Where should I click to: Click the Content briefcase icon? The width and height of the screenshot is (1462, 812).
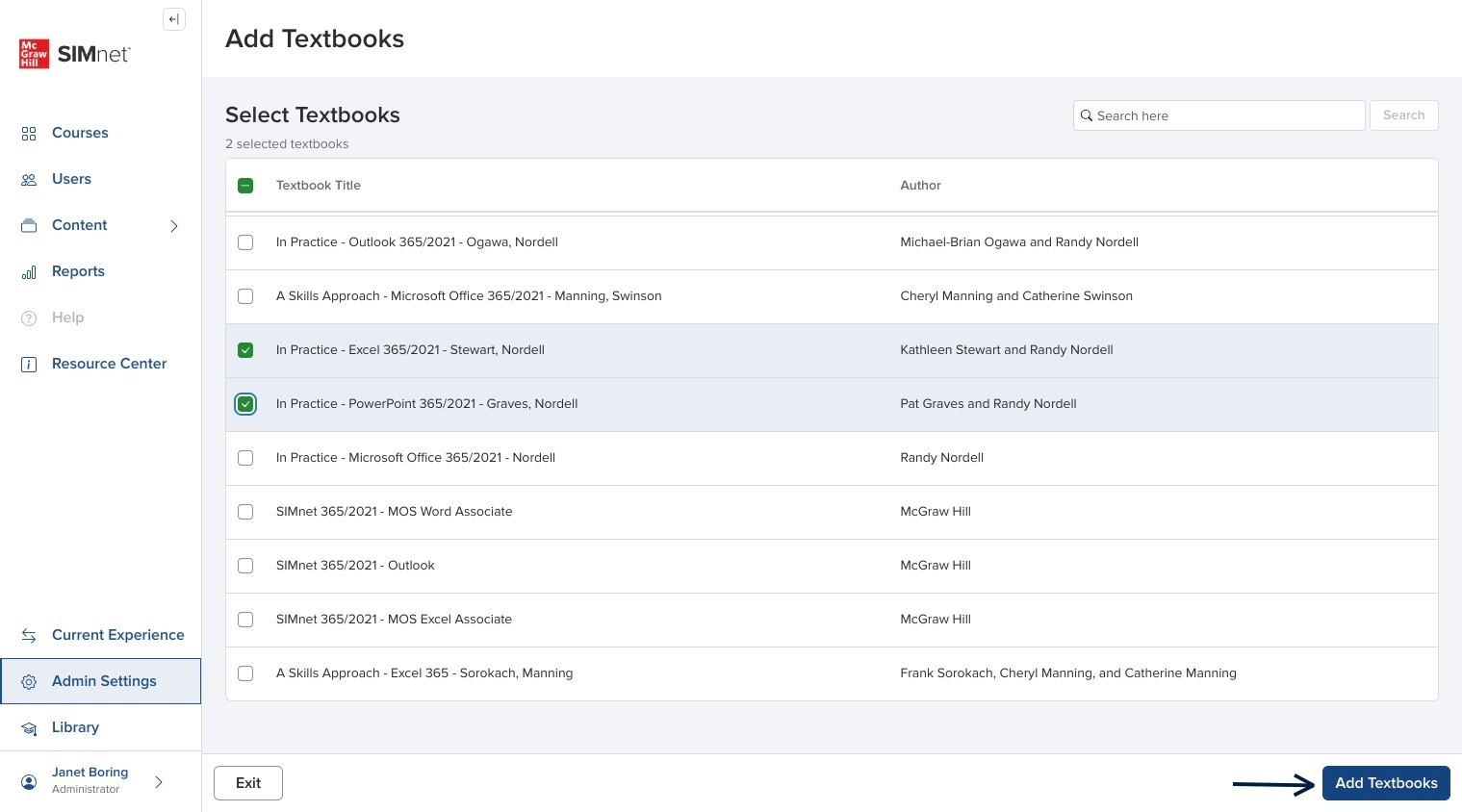coord(29,226)
